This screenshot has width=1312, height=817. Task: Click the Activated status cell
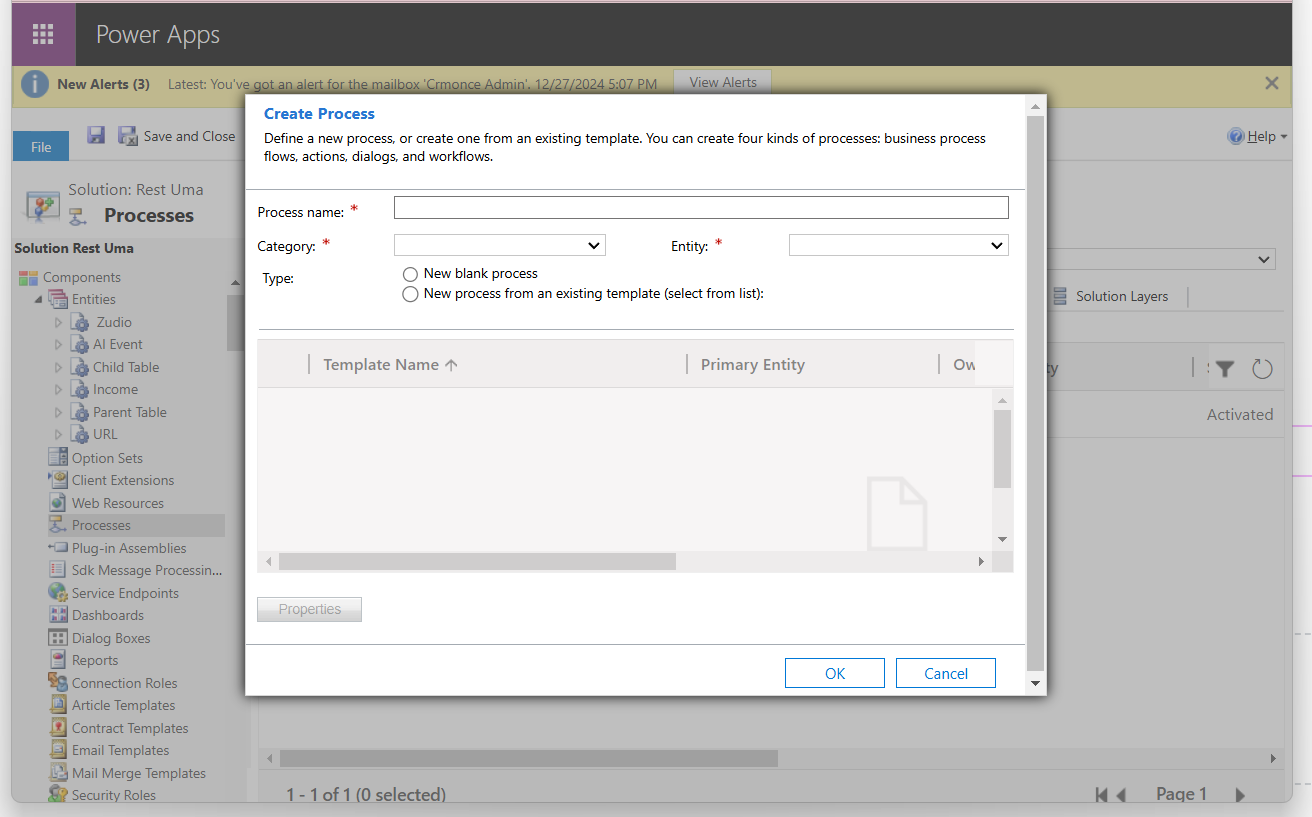1240,414
